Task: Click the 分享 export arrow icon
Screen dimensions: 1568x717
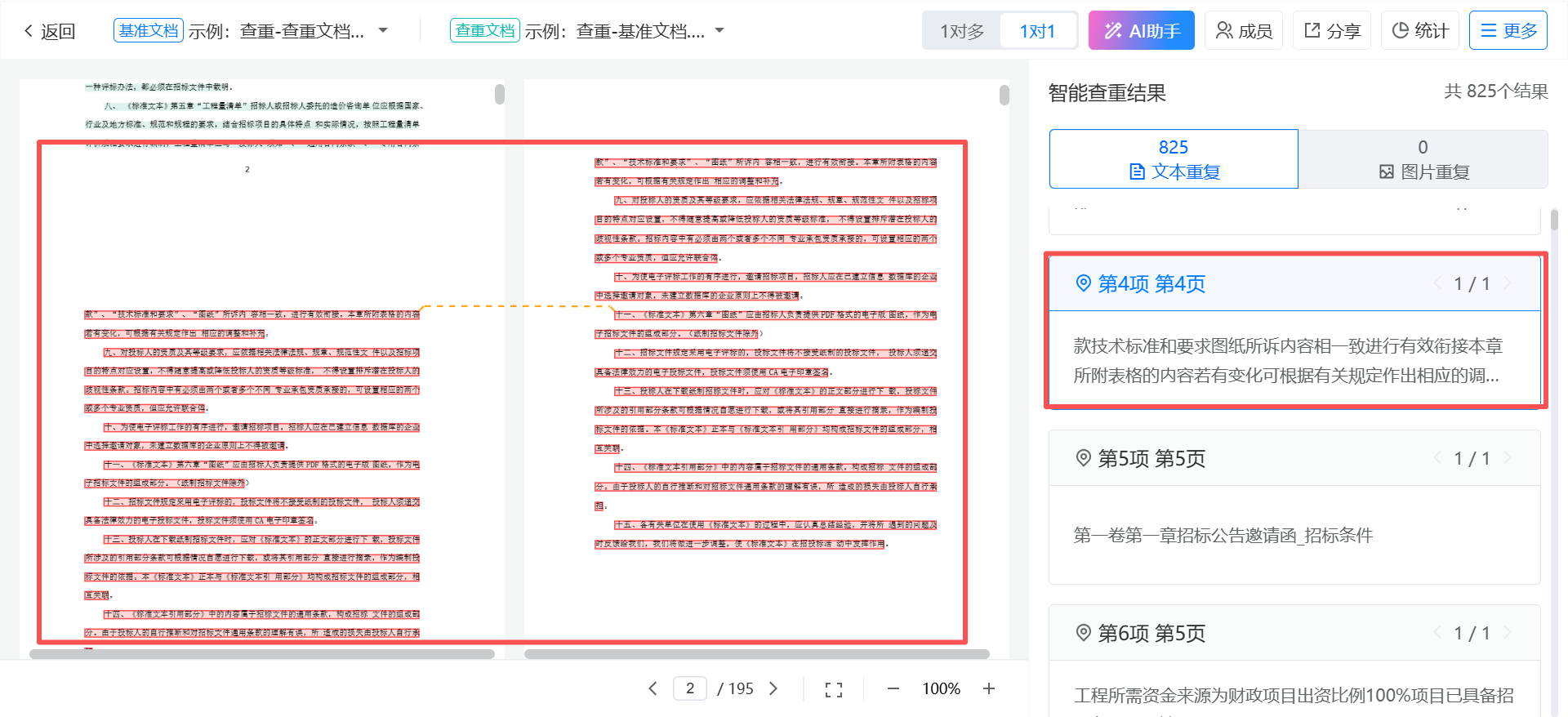Action: click(x=1312, y=30)
